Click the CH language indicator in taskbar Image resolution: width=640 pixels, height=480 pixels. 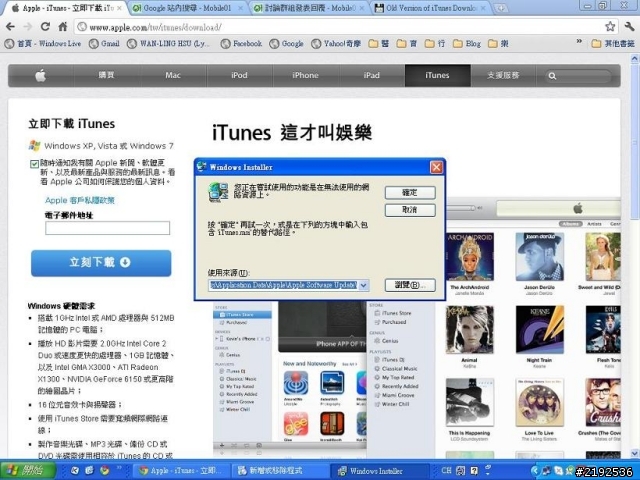[x=446, y=470]
